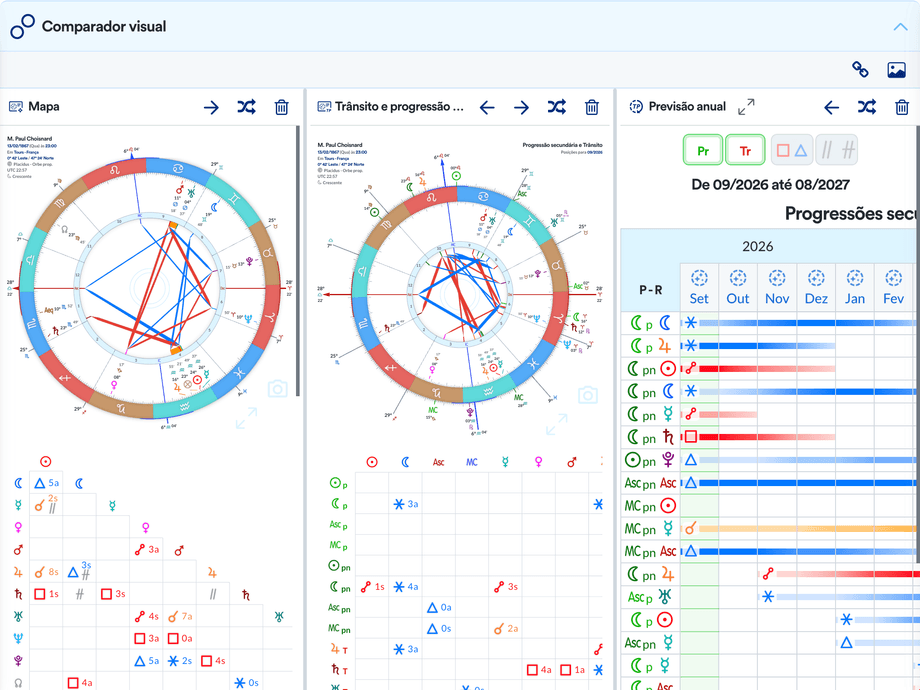Delete the Previsão anual panel

902,107
